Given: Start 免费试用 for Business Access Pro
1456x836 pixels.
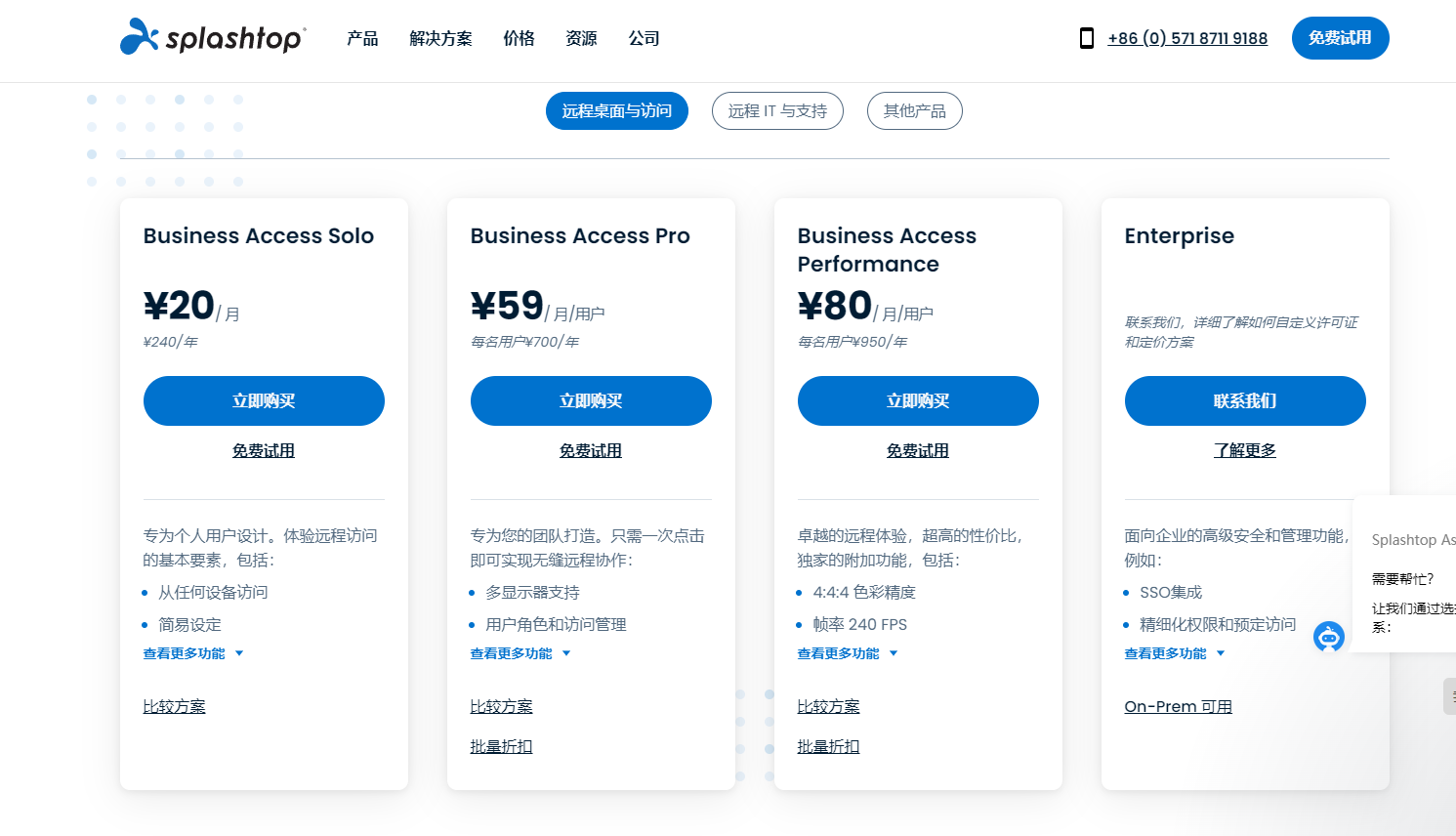Looking at the screenshot, I should 591,450.
